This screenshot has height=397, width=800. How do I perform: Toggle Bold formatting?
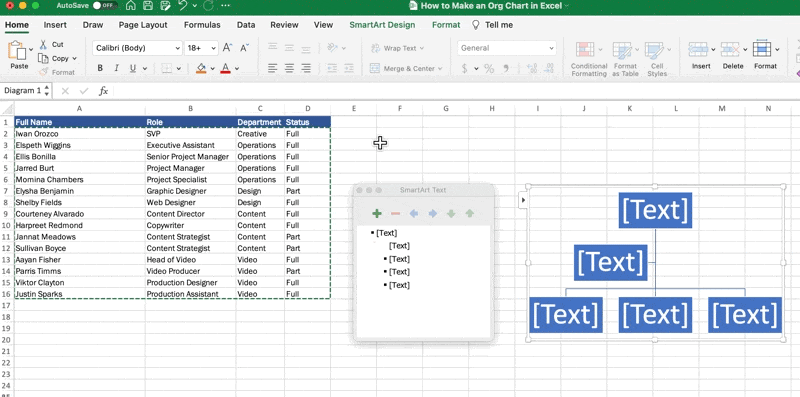point(100,68)
